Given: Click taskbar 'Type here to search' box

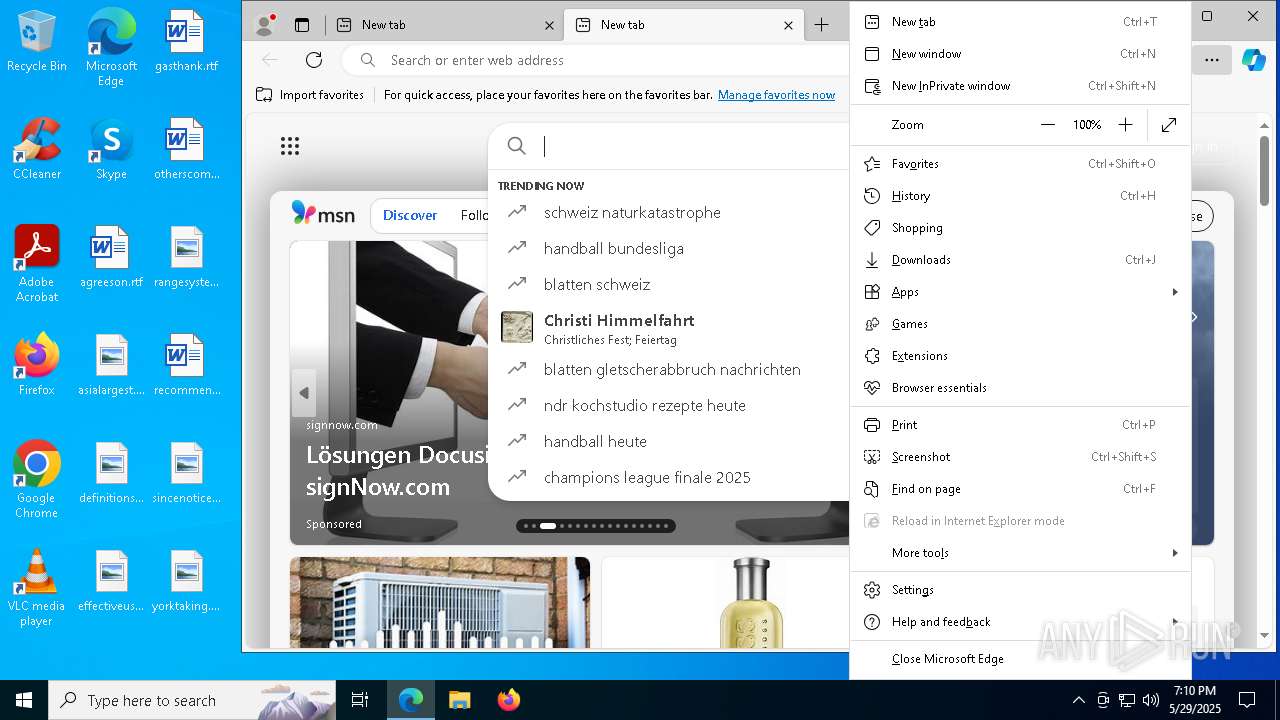Looking at the screenshot, I should pos(192,700).
